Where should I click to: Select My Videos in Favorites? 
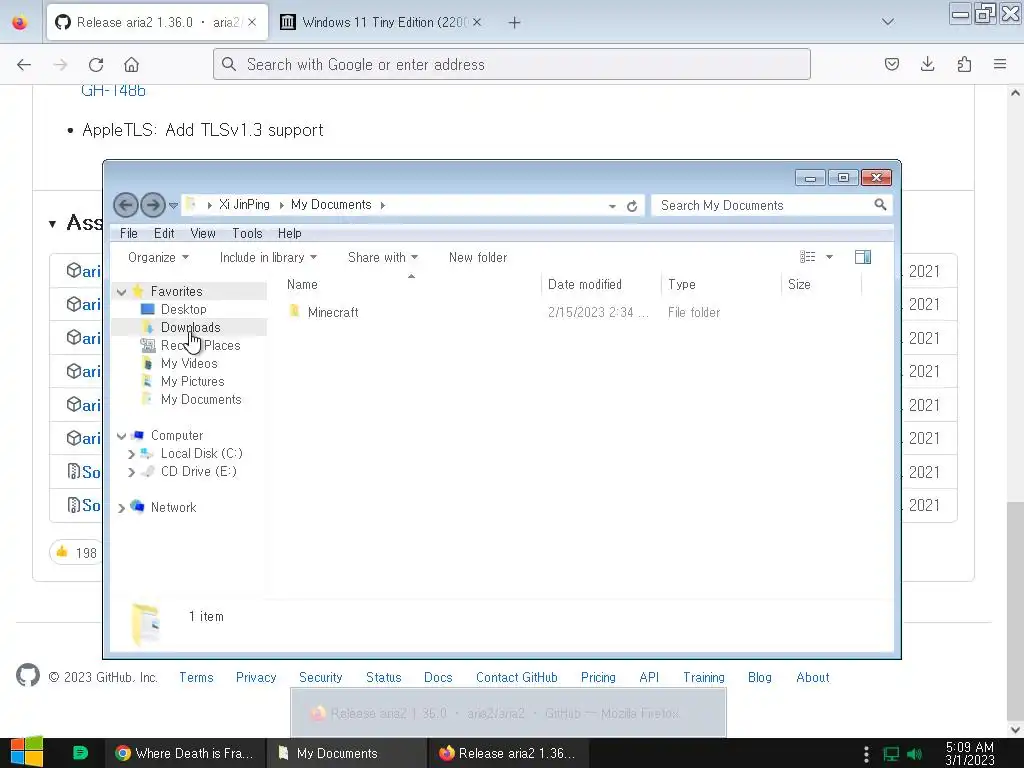[189, 363]
